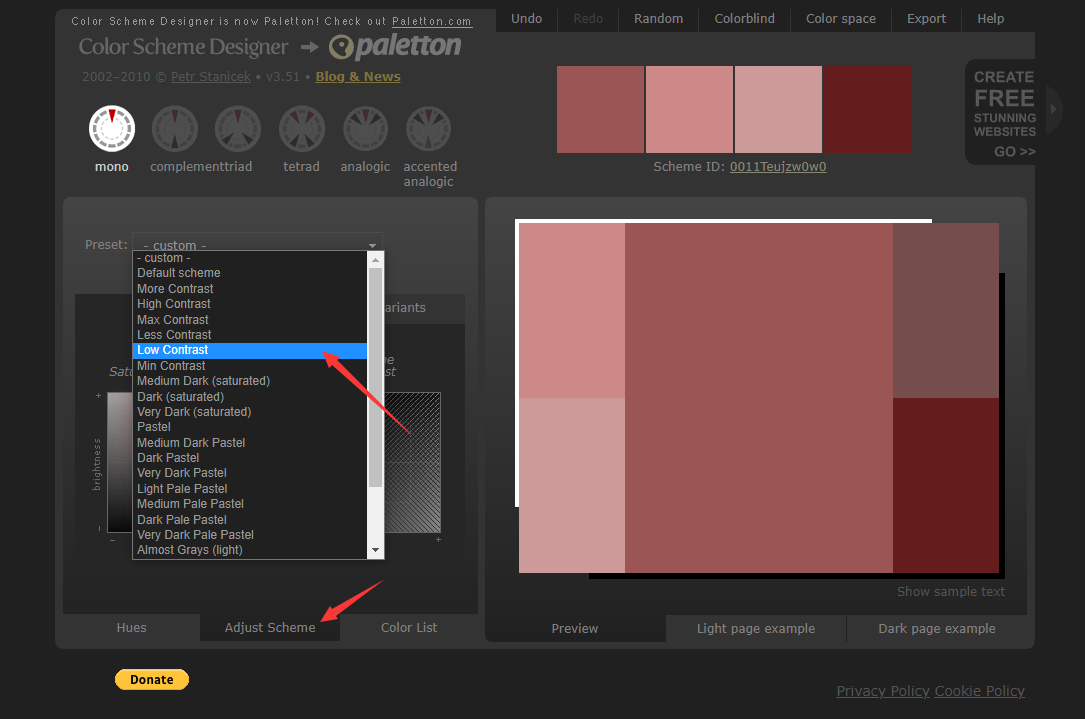The height and width of the screenshot is (719, 1085).
Task: Select the triad scheme wheel icon
Action: pyautogui.click(x=238, y=129)
